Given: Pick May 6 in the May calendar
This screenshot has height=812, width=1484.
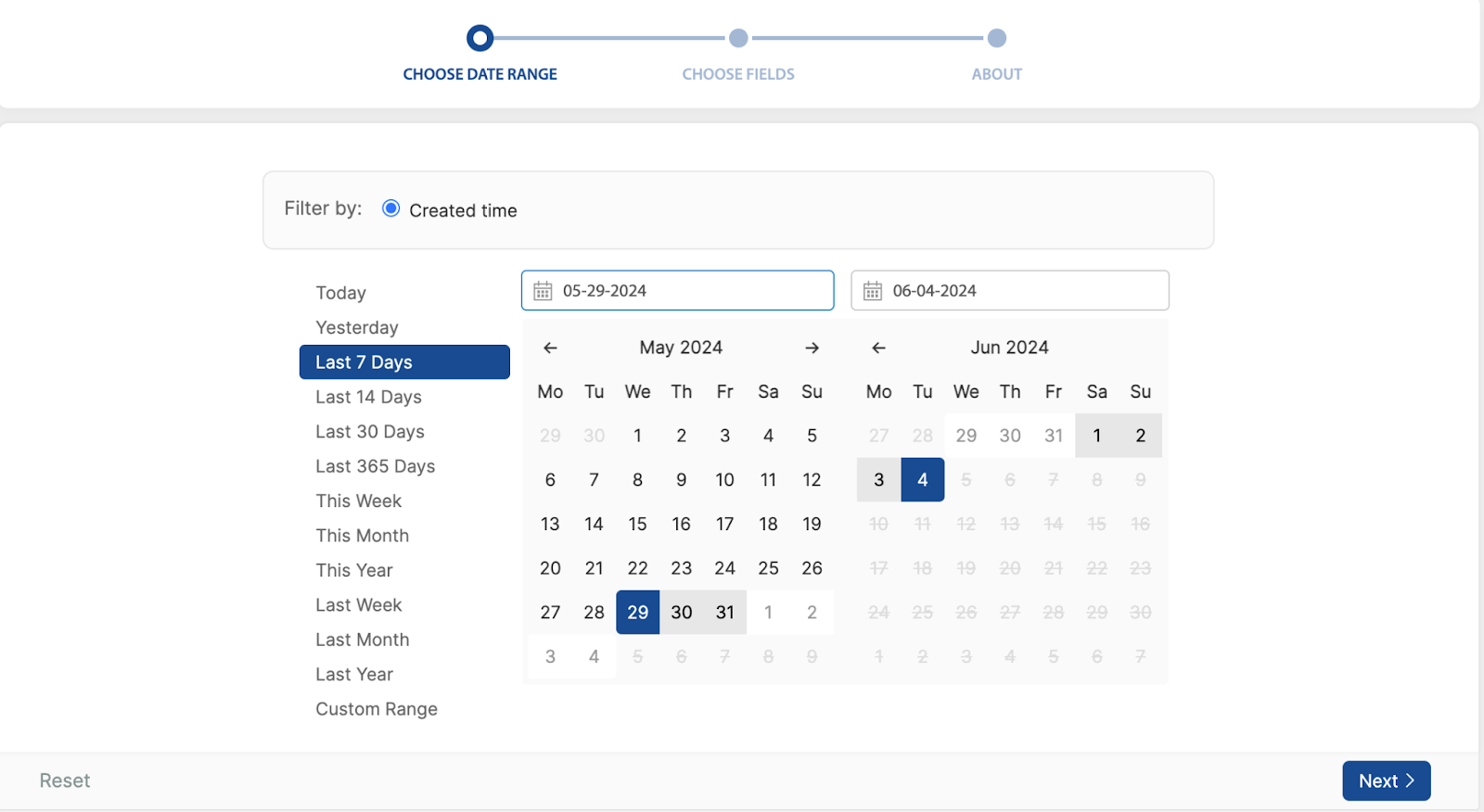Looking at the screenshot, I should (550, 479).
